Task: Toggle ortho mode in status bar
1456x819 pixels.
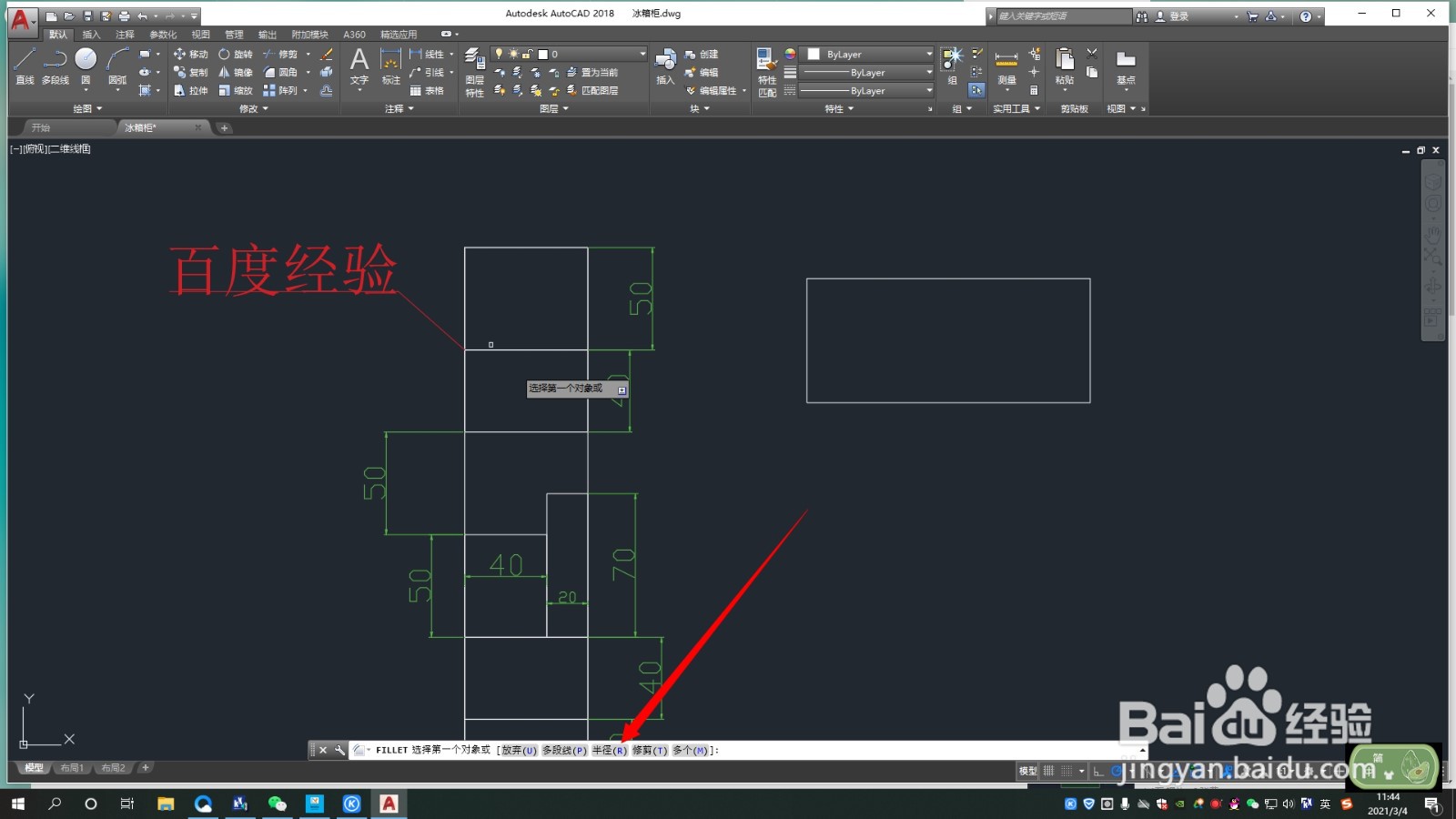Action: tap(1098, 771)
